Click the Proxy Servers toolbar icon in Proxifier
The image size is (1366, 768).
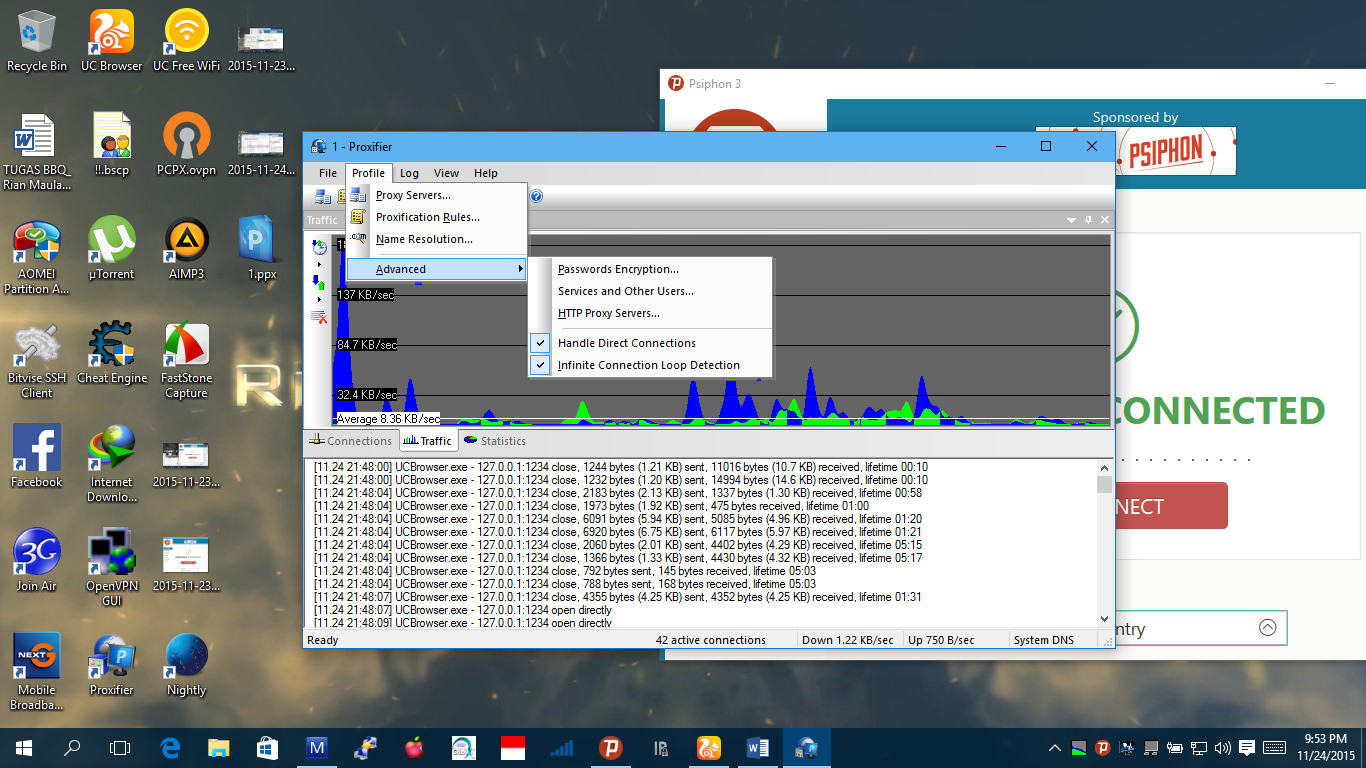tap(323, 196)
